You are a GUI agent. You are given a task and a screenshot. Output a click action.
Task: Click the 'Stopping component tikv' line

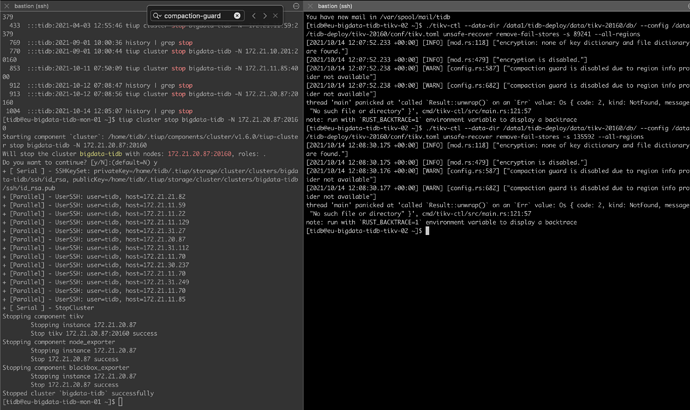tap(43, 317)
